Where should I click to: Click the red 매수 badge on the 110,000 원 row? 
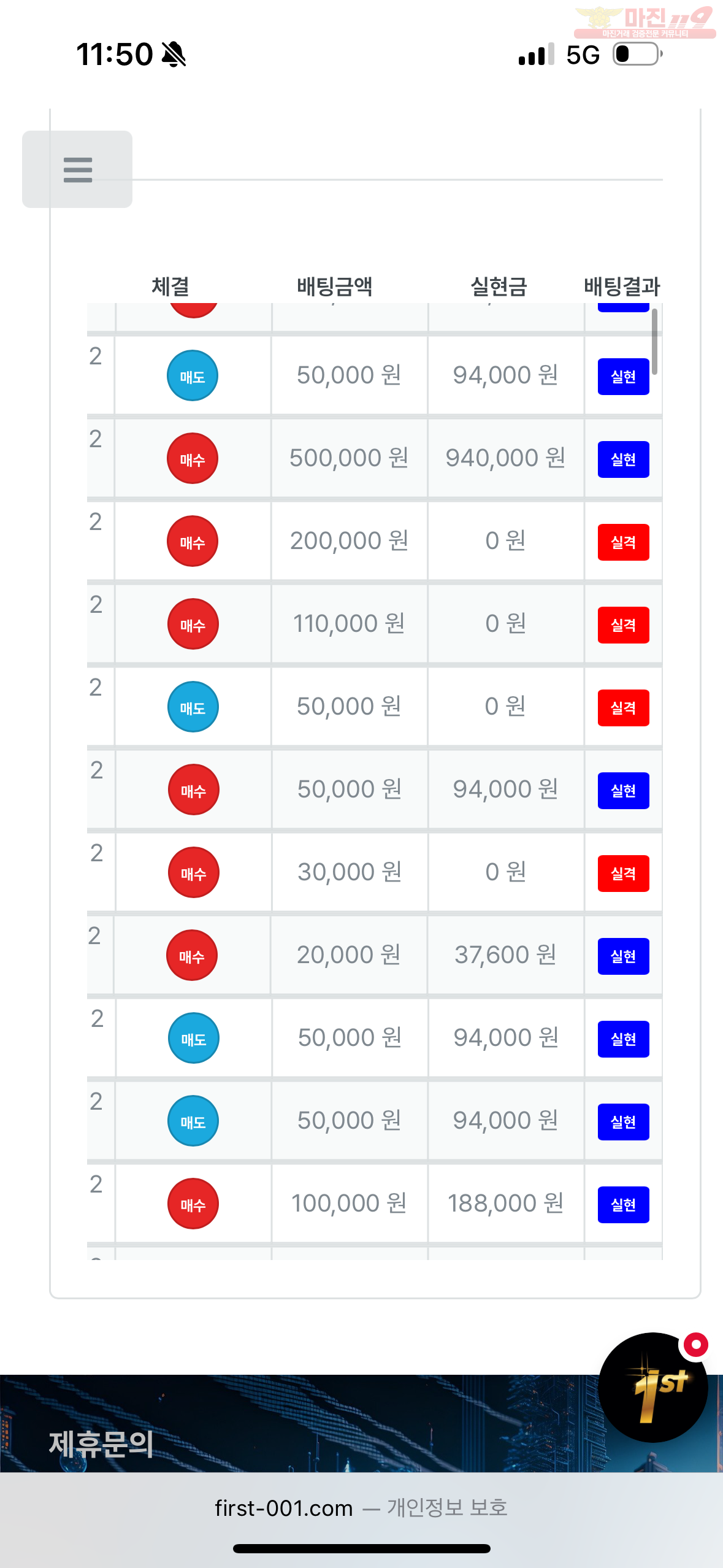coord(193,624)
